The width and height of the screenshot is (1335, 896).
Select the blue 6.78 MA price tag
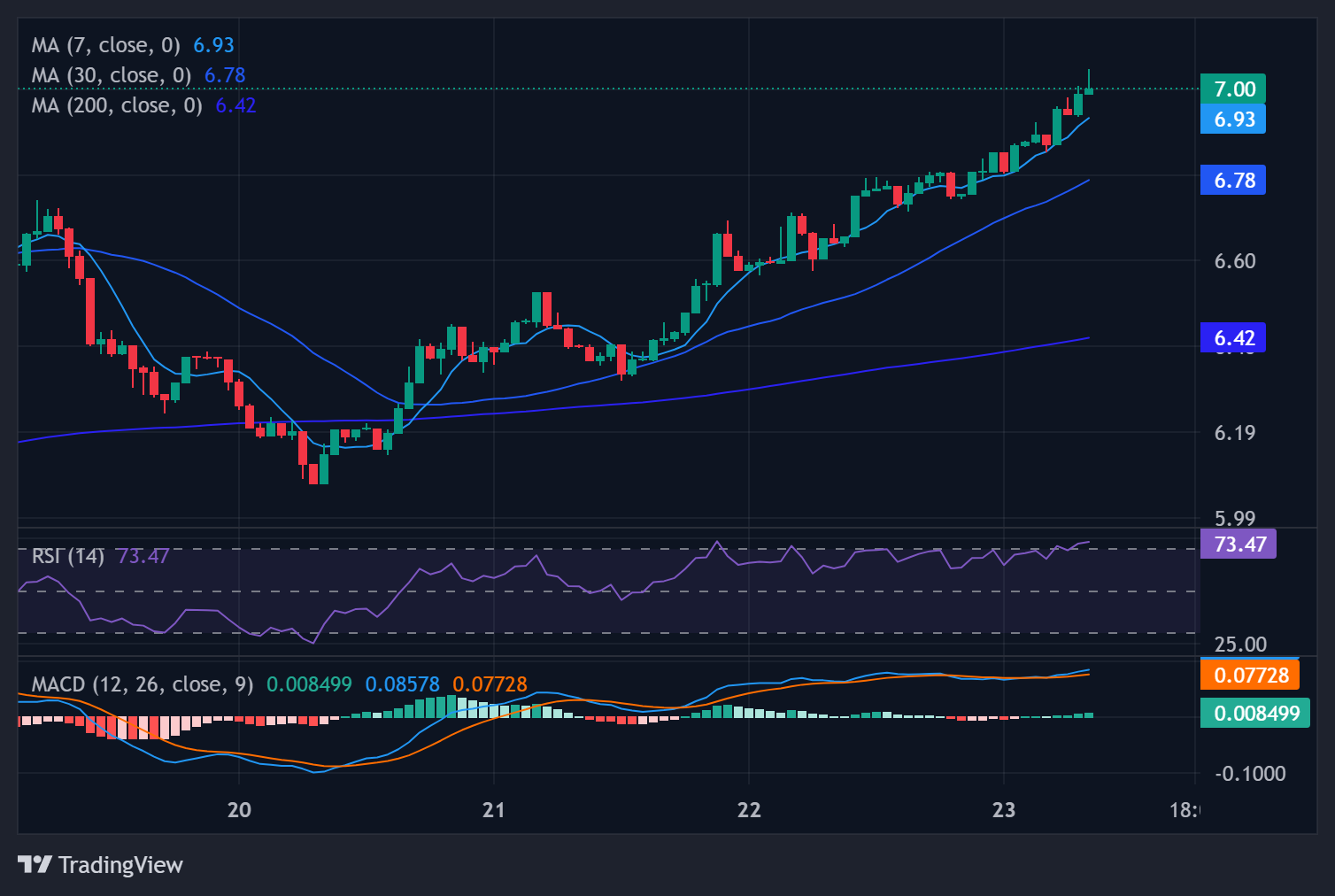(x=1233, y=181)
